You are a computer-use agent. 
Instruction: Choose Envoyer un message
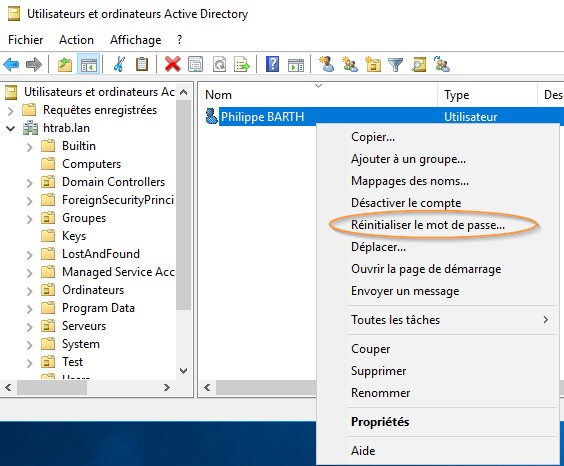click(x=437, y=291)
